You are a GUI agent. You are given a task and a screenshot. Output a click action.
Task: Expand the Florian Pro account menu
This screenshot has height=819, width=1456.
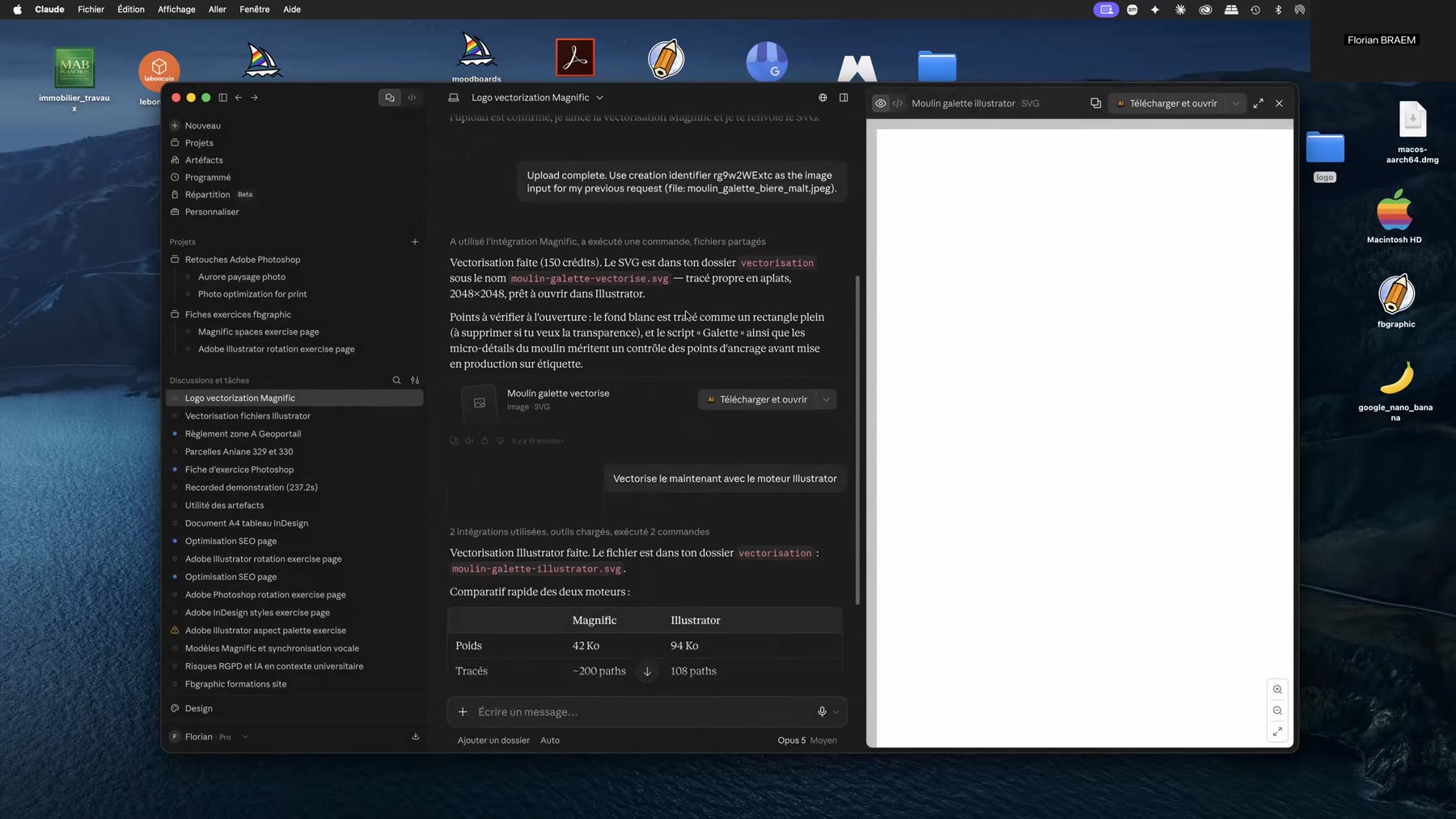pyautogui.click(x=209, y=737)
